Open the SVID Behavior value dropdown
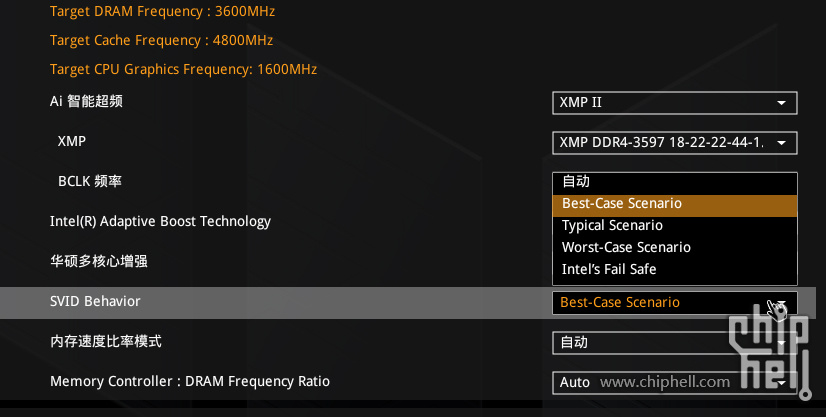Viewport: 826px width, 417px height. click(x=674, y=303)
